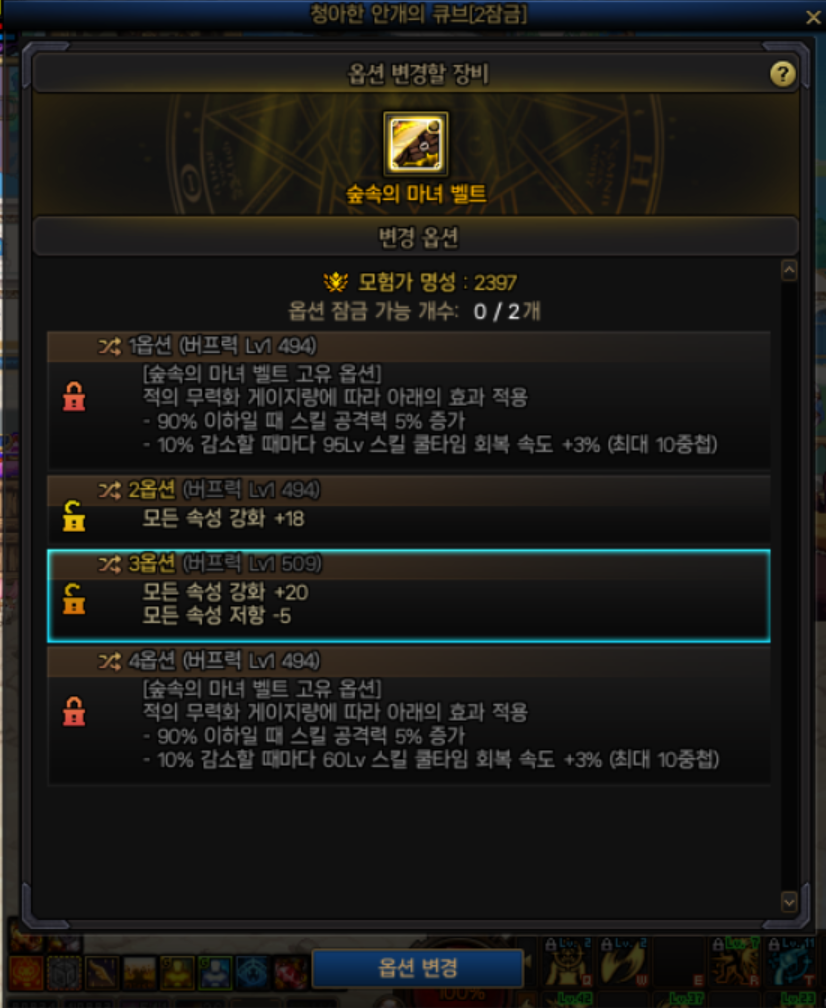Viewport: 826px width, 1008px height.
Task: Select the 2옵션 모든 속성 강화 +18 row
Action: [x=409, y=508]
